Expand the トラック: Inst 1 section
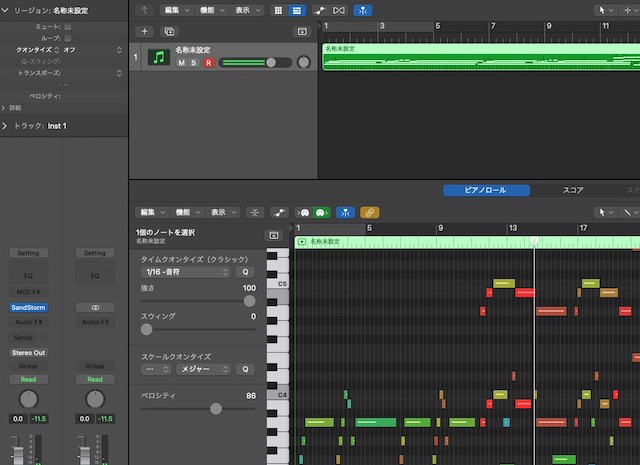Image resolution: width=640 pixels, height=465 pixels. point(6,126)
